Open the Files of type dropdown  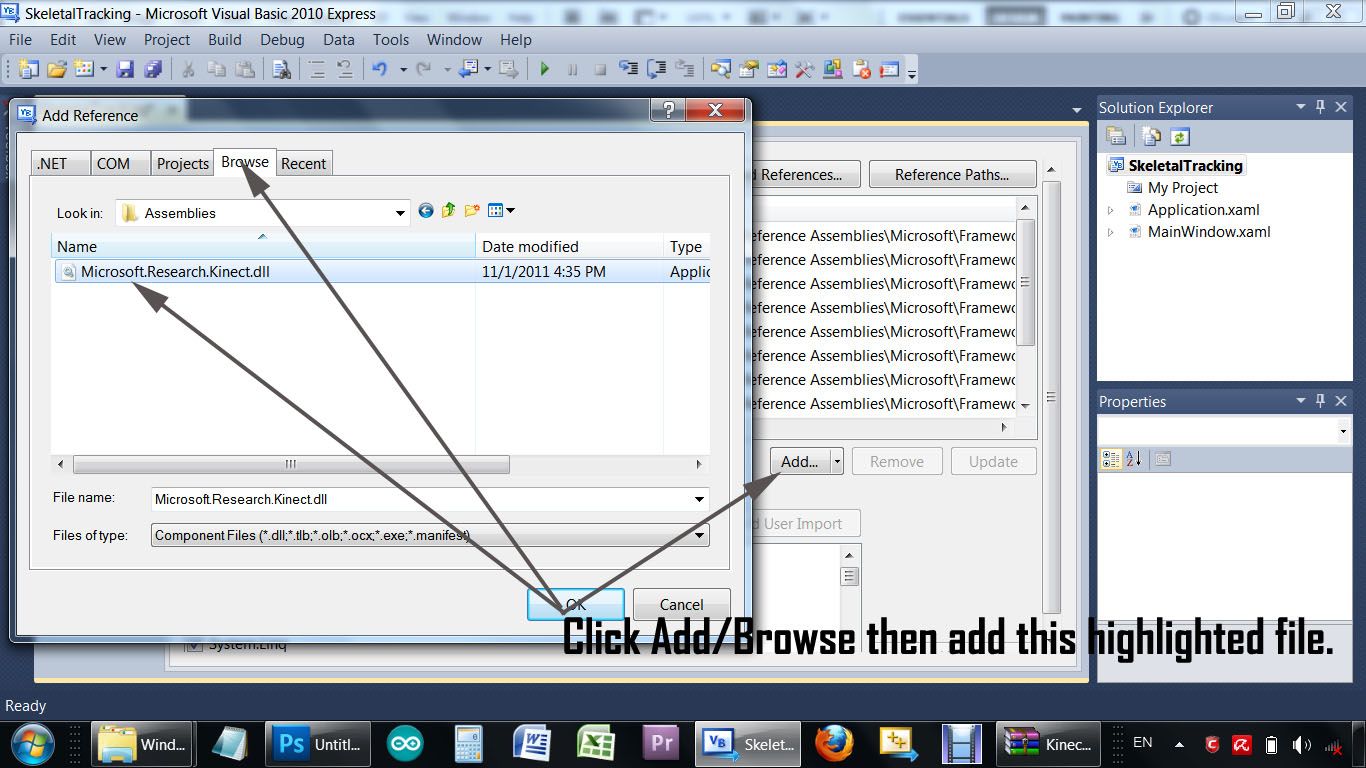tap(698, 535)
